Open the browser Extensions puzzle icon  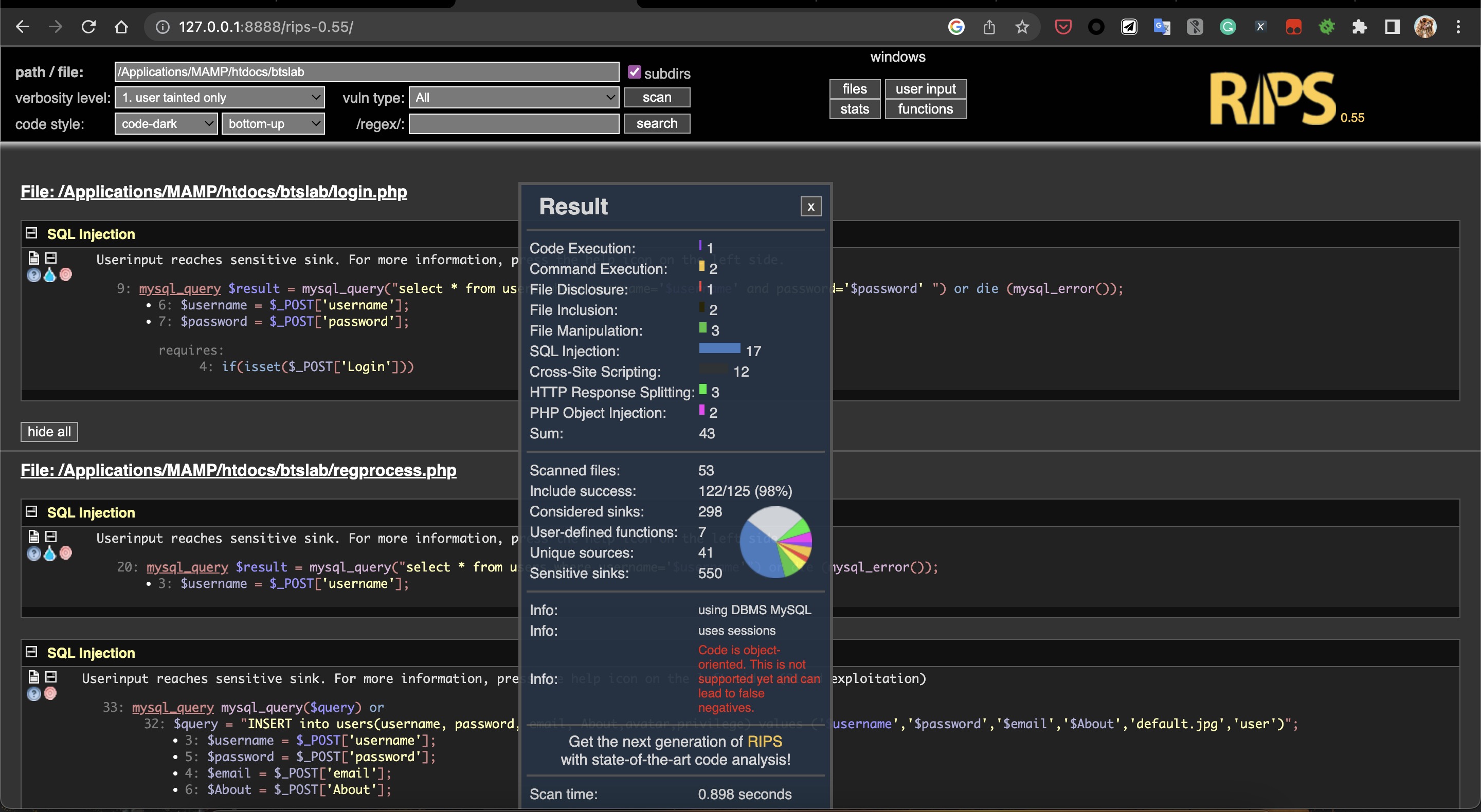pyautogui.click(x=1359, y=27)
